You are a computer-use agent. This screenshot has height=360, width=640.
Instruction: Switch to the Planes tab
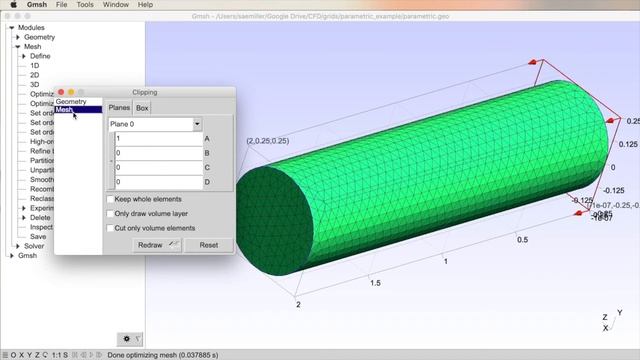(x=119, y=108)
